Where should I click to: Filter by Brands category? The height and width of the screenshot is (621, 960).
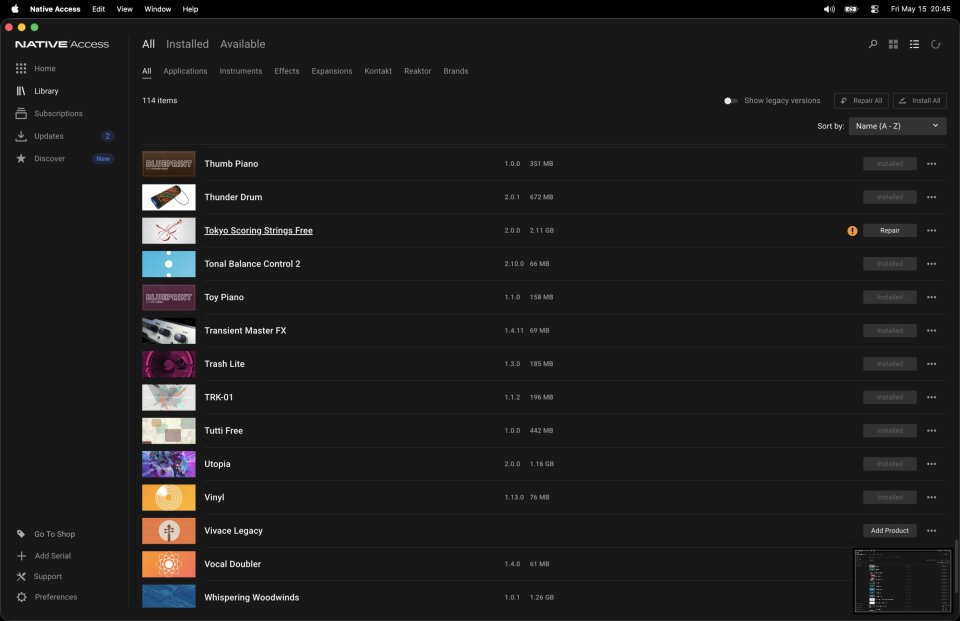click(456, 71)
